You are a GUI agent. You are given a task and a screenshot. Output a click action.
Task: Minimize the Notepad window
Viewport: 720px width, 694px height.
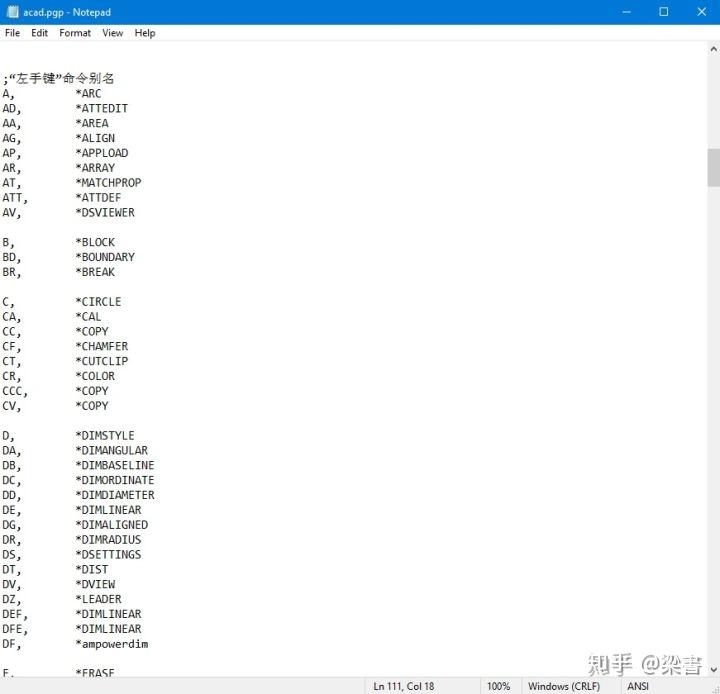pyautogui.click(x=626, y=12)
